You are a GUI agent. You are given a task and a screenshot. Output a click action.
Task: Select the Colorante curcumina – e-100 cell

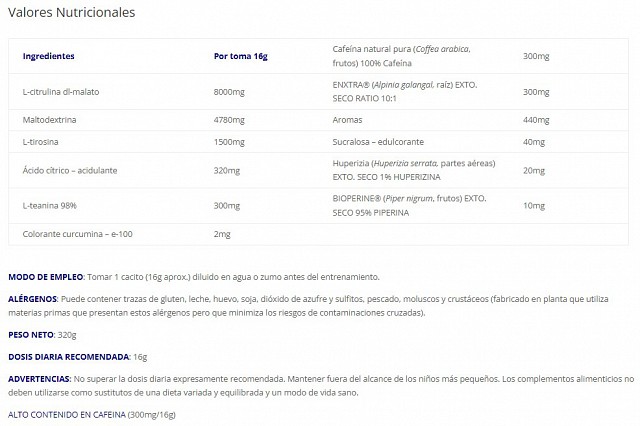click(x=78, y=234)
